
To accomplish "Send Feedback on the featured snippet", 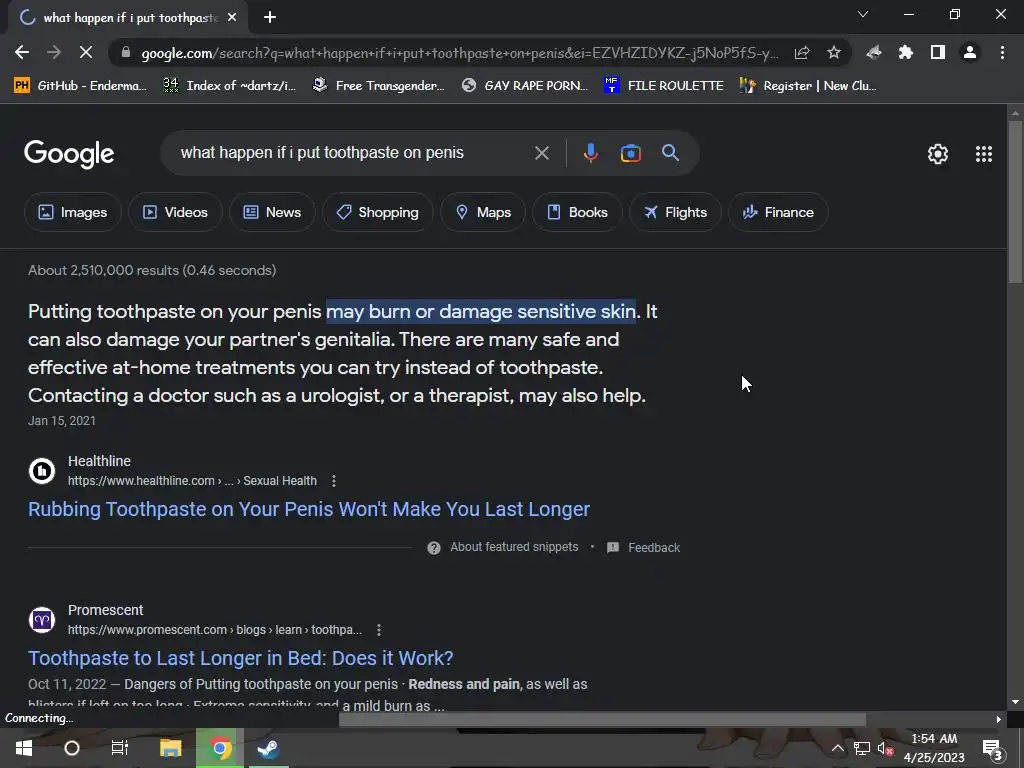I will [654, 548].
